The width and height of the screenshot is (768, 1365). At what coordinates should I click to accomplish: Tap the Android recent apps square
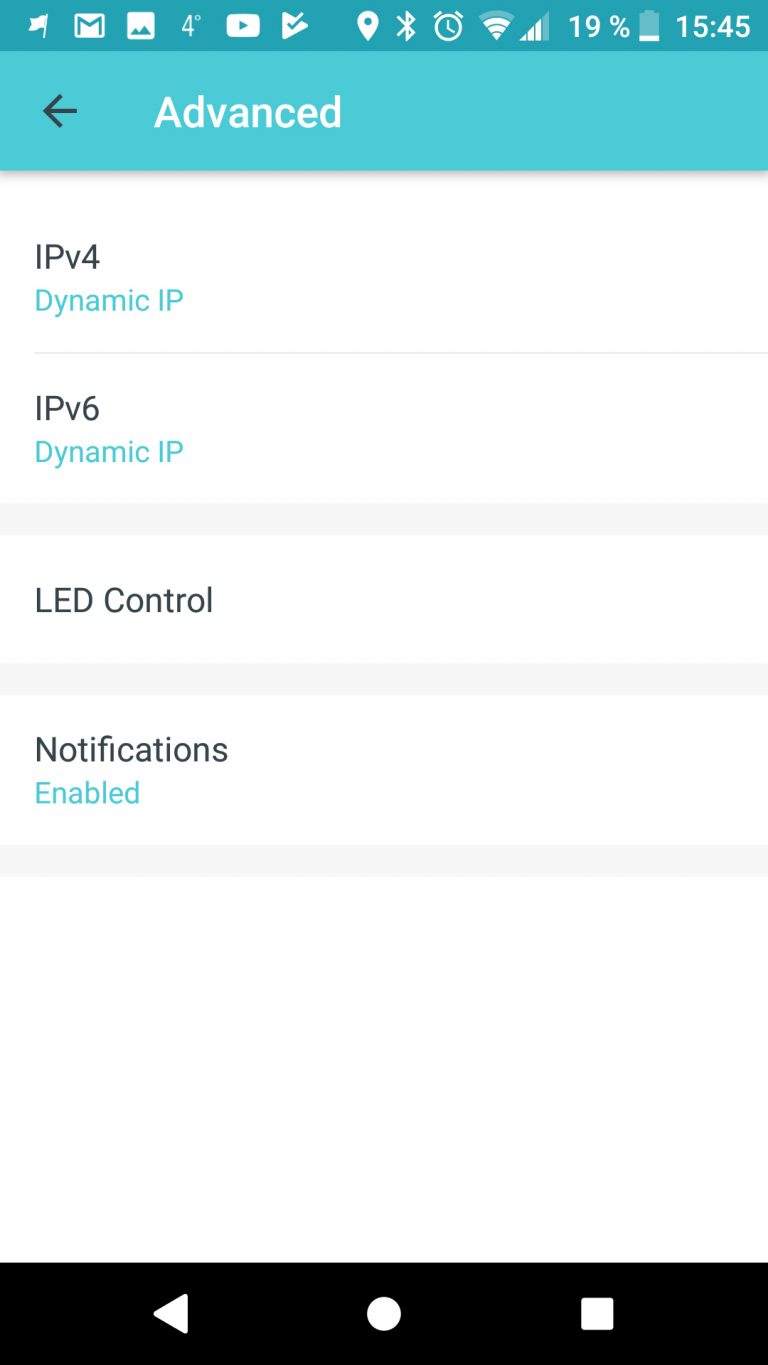(597, 1313)
